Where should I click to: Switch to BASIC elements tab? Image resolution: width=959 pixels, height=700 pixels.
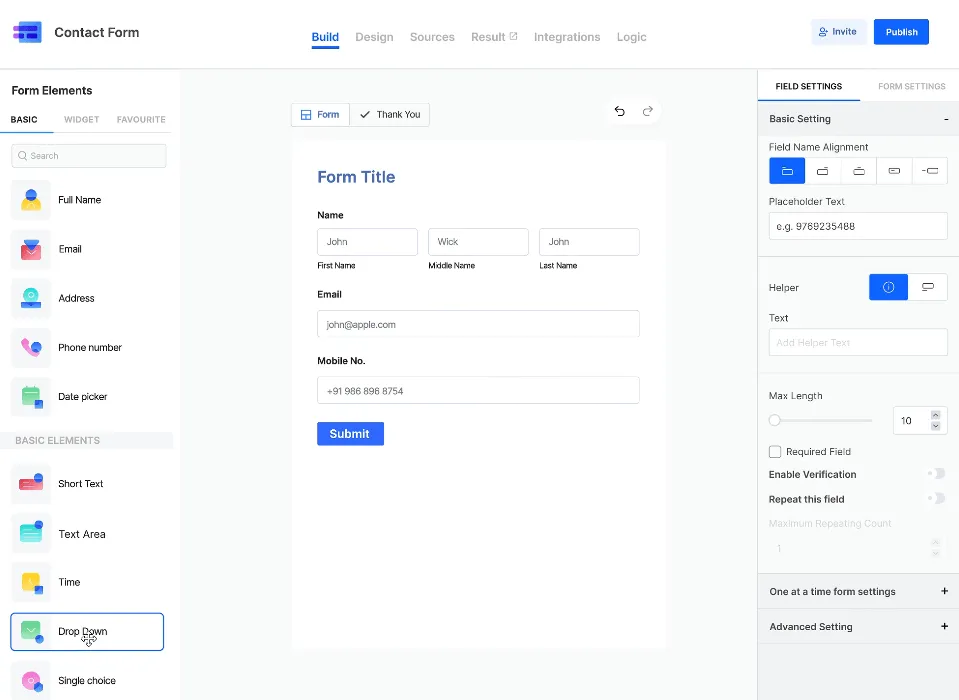24,119
